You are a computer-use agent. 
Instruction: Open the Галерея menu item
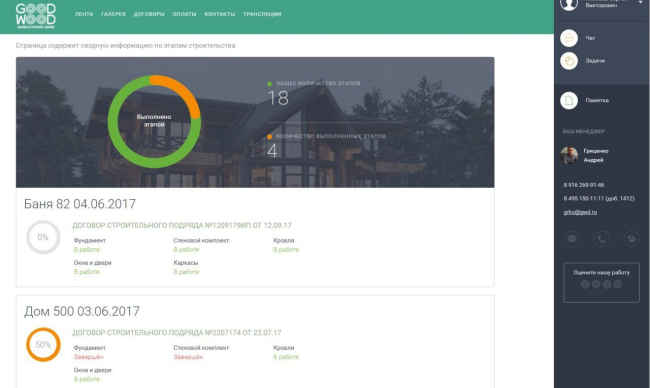[113, 14]
